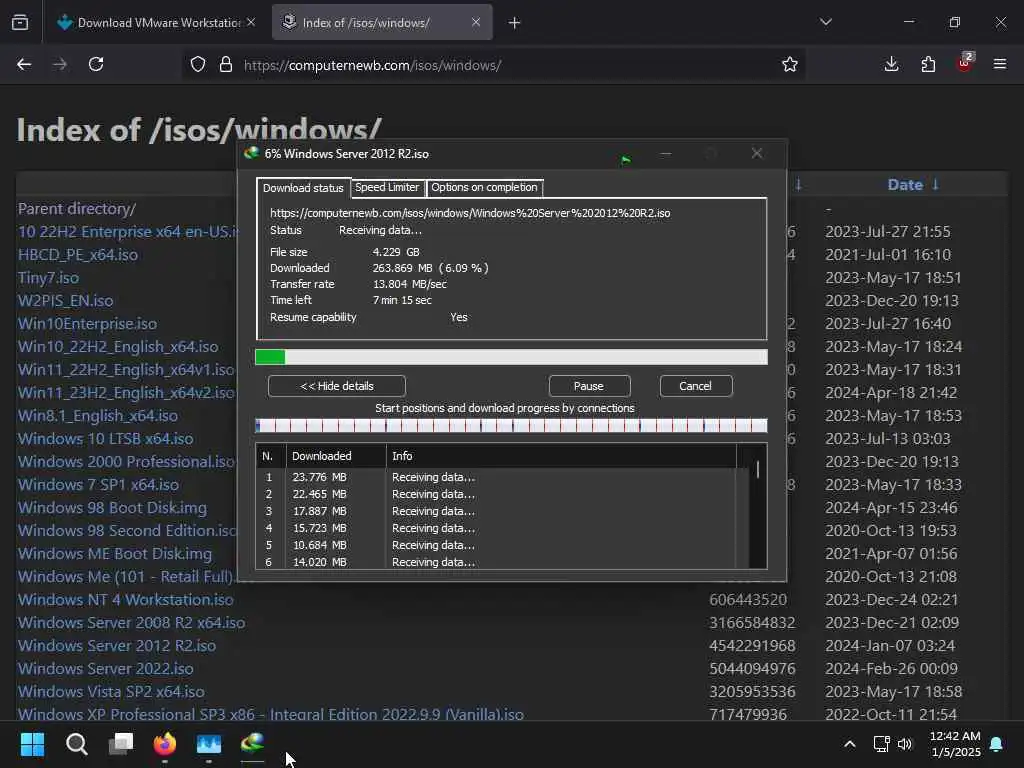The image size is (1024, 768).
Task: Open a new browser tab
Action: [x=515, y=23]
